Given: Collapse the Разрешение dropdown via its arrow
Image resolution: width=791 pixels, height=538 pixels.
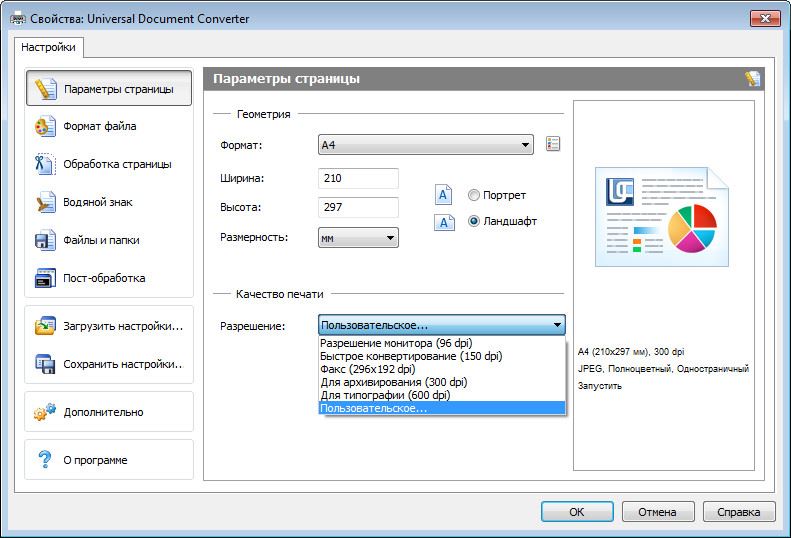Looking at the screenshot, I should [x=556, y=325].
